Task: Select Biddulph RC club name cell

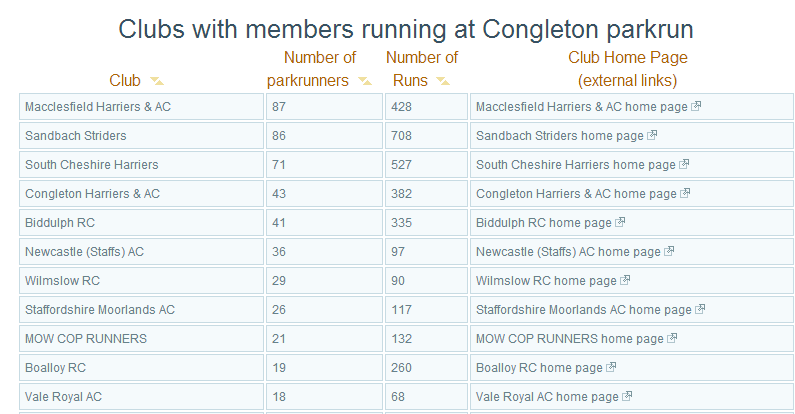Action: (141, 223)
